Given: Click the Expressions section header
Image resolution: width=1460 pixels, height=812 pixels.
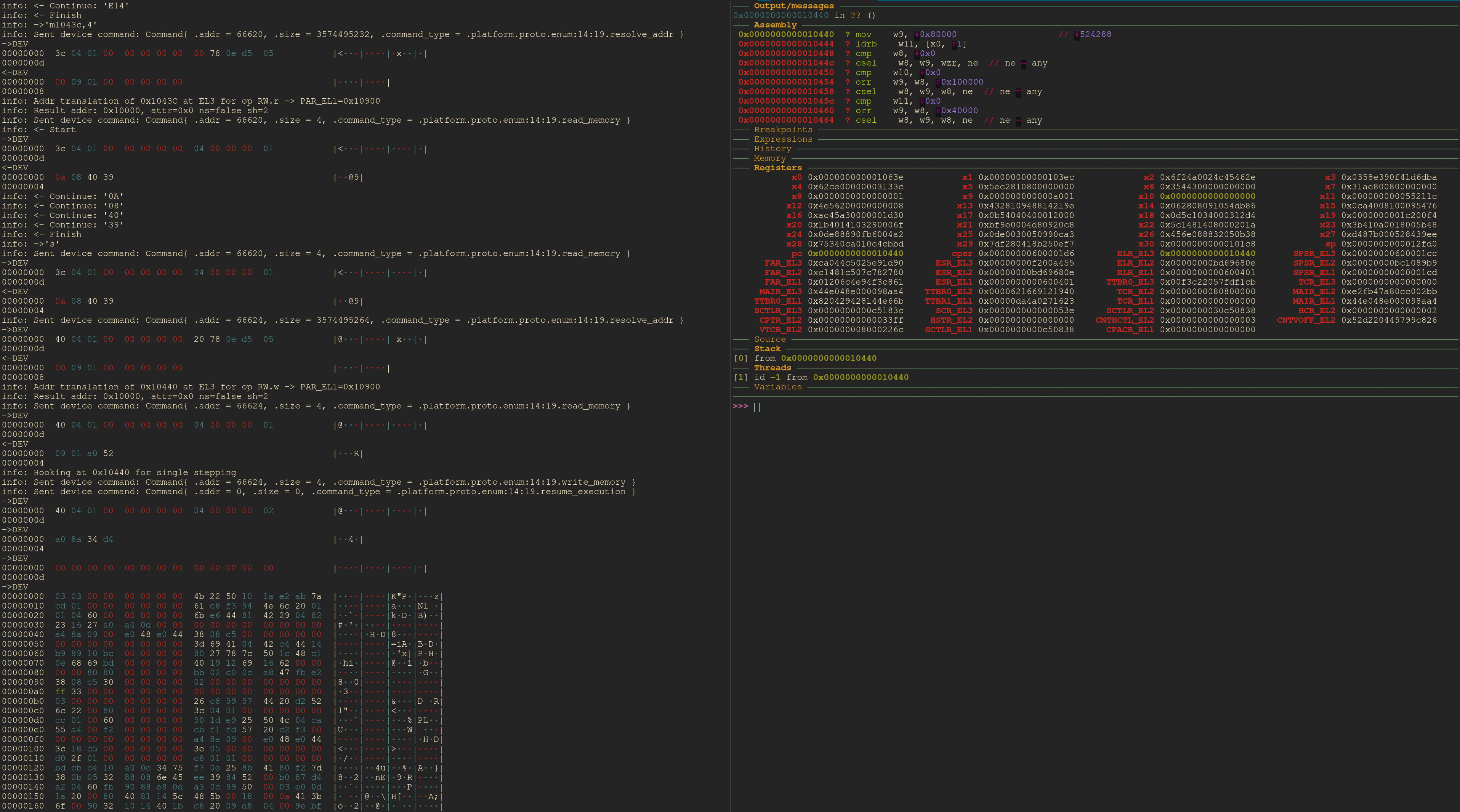Looking at the screenshot, I should tap(783, 139).
